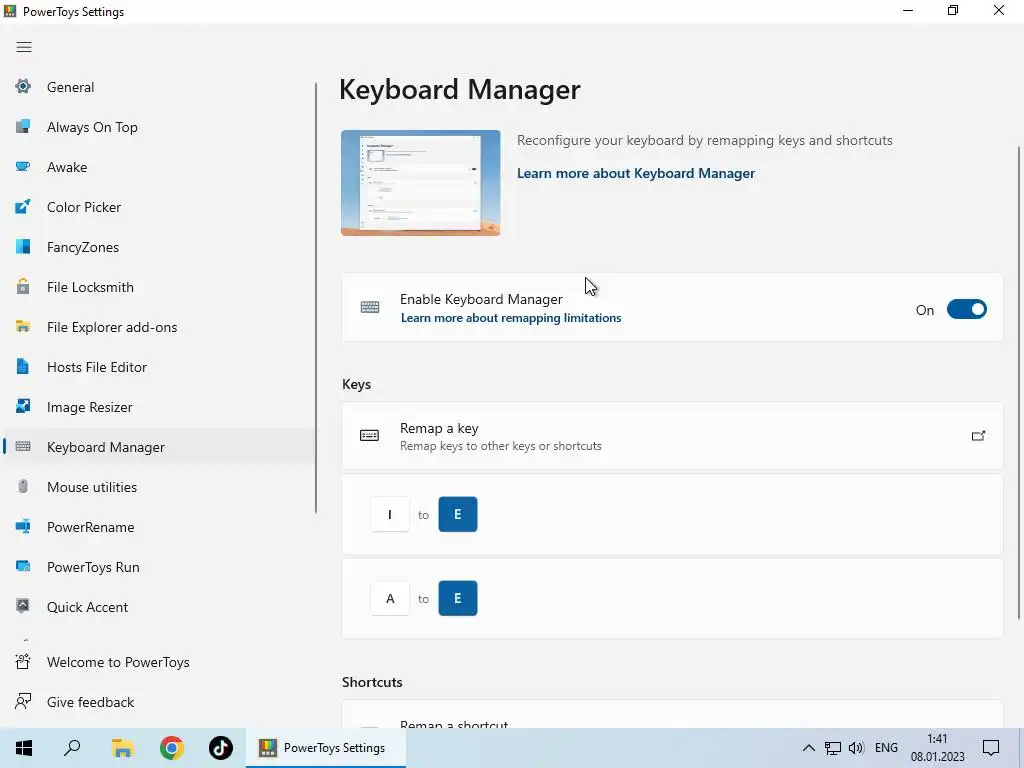Open the hamburger navigation menu

pos(24,47)
